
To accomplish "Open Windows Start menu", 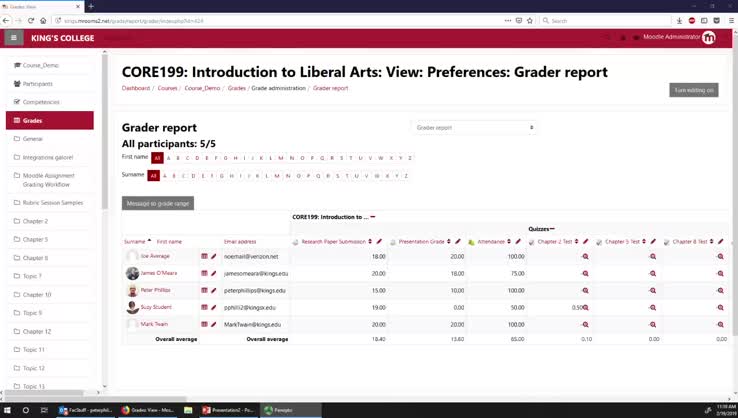I will pyautogui.click(x=7, y=410).
